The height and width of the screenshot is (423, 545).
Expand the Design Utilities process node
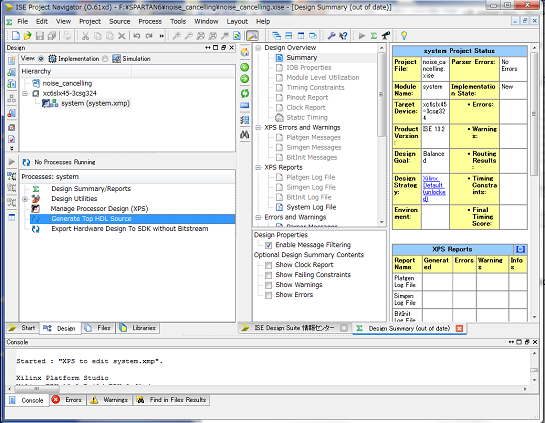tap(25, 199)
